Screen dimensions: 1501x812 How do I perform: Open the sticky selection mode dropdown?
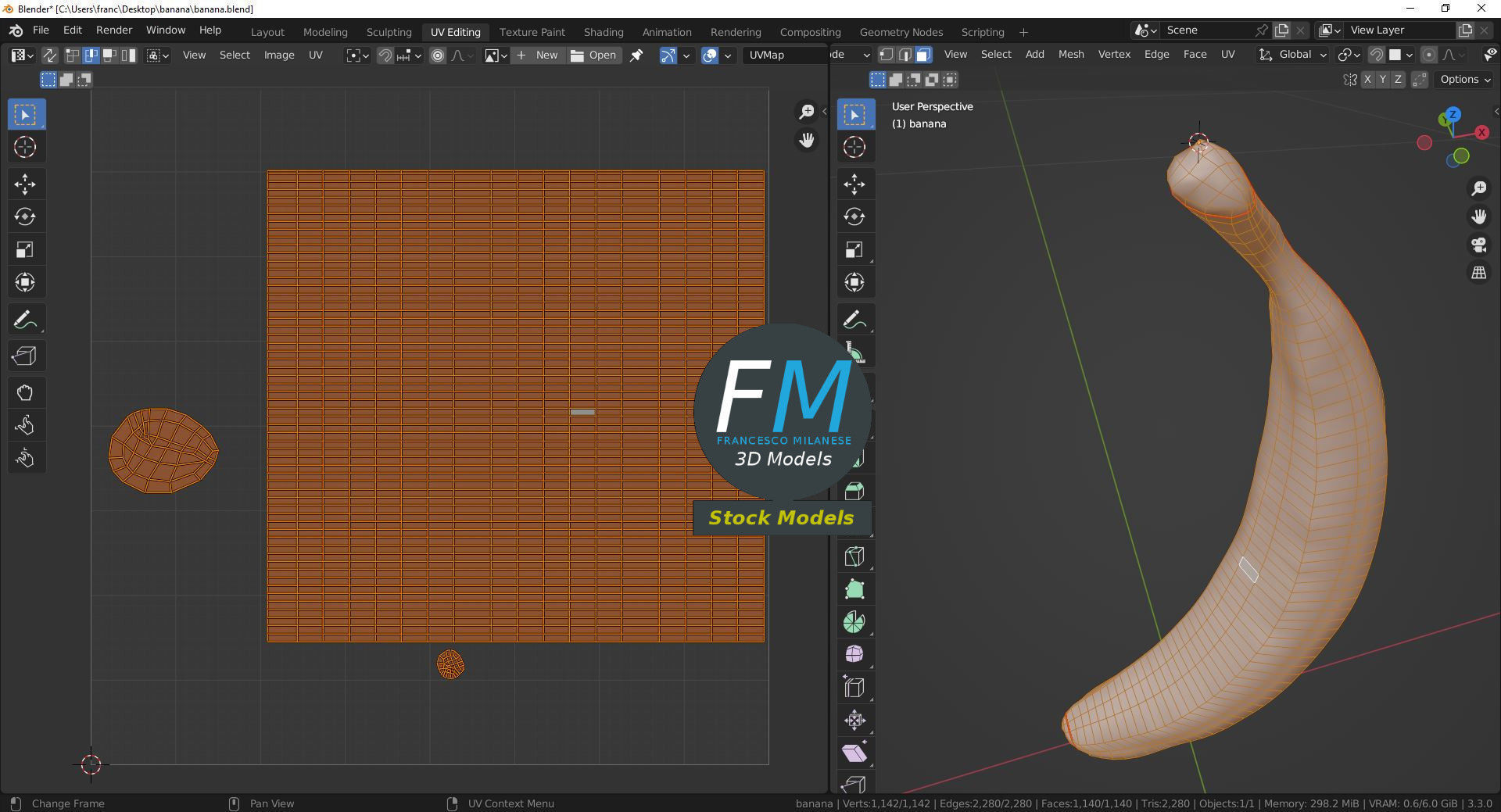click(158, 55)
